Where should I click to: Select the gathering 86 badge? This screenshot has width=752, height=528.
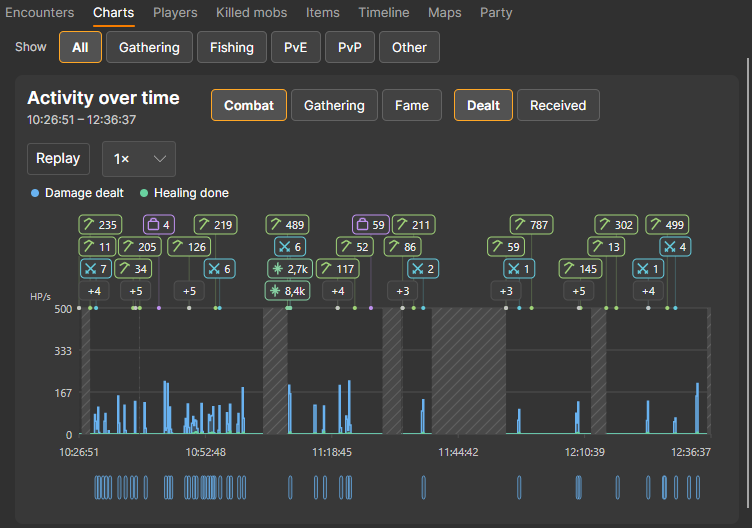coord(402,246)
